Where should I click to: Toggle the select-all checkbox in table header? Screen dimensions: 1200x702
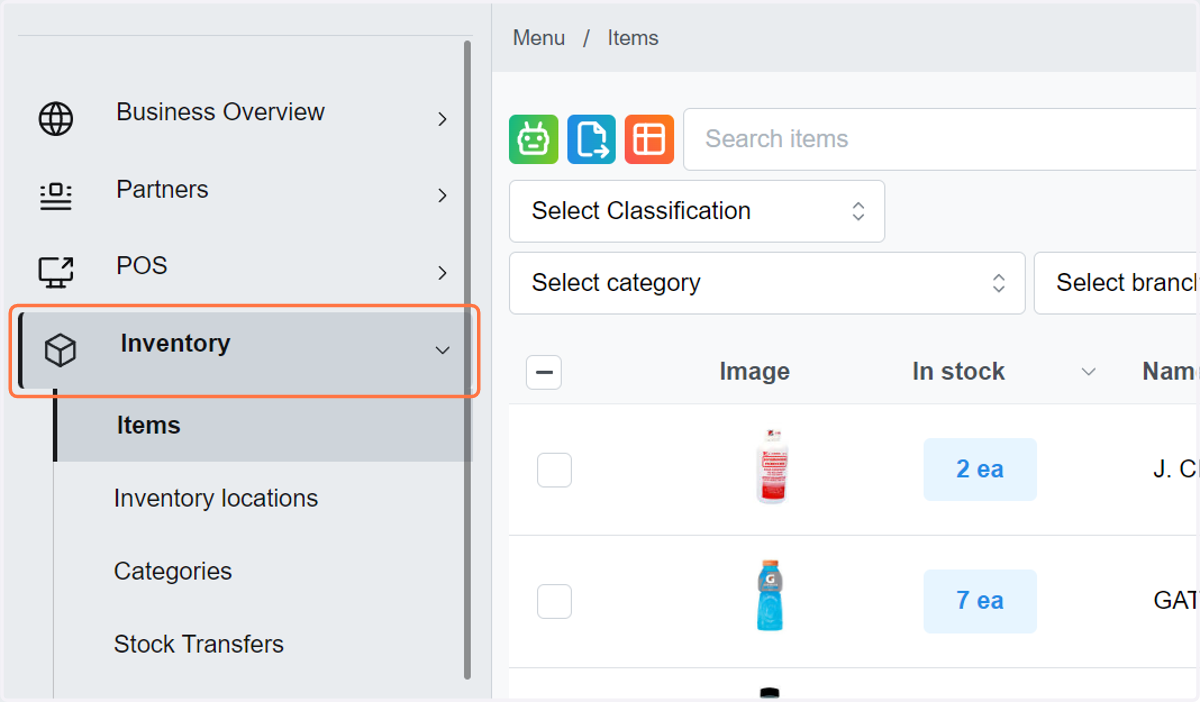(544, 372)
